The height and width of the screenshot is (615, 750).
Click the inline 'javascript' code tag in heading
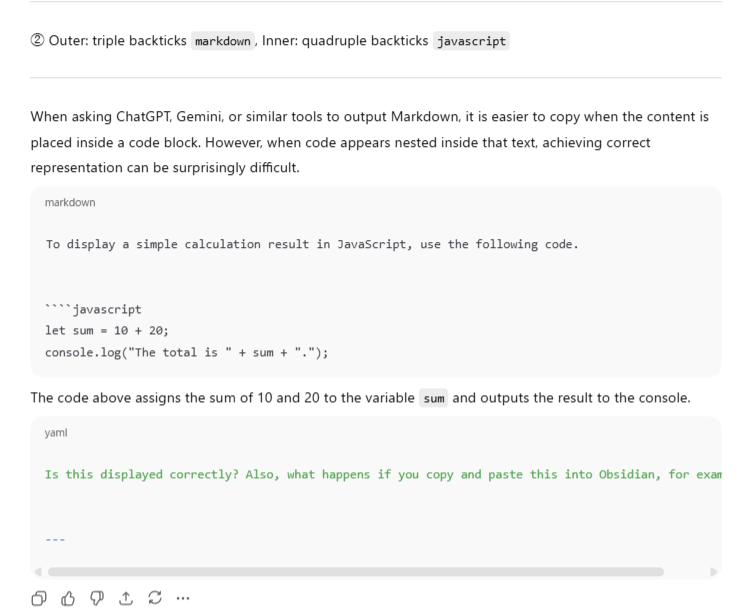pos(471,41)
